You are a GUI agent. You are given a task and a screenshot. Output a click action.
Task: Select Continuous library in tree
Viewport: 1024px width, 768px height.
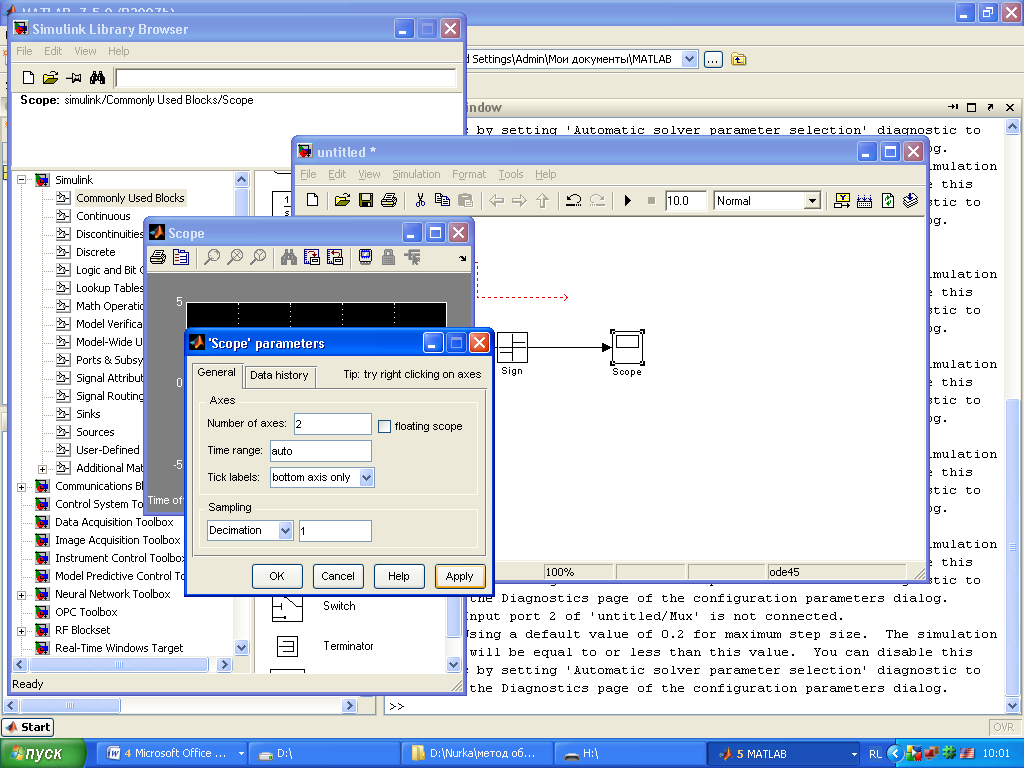pyautogui.click(x=103, y=216)
